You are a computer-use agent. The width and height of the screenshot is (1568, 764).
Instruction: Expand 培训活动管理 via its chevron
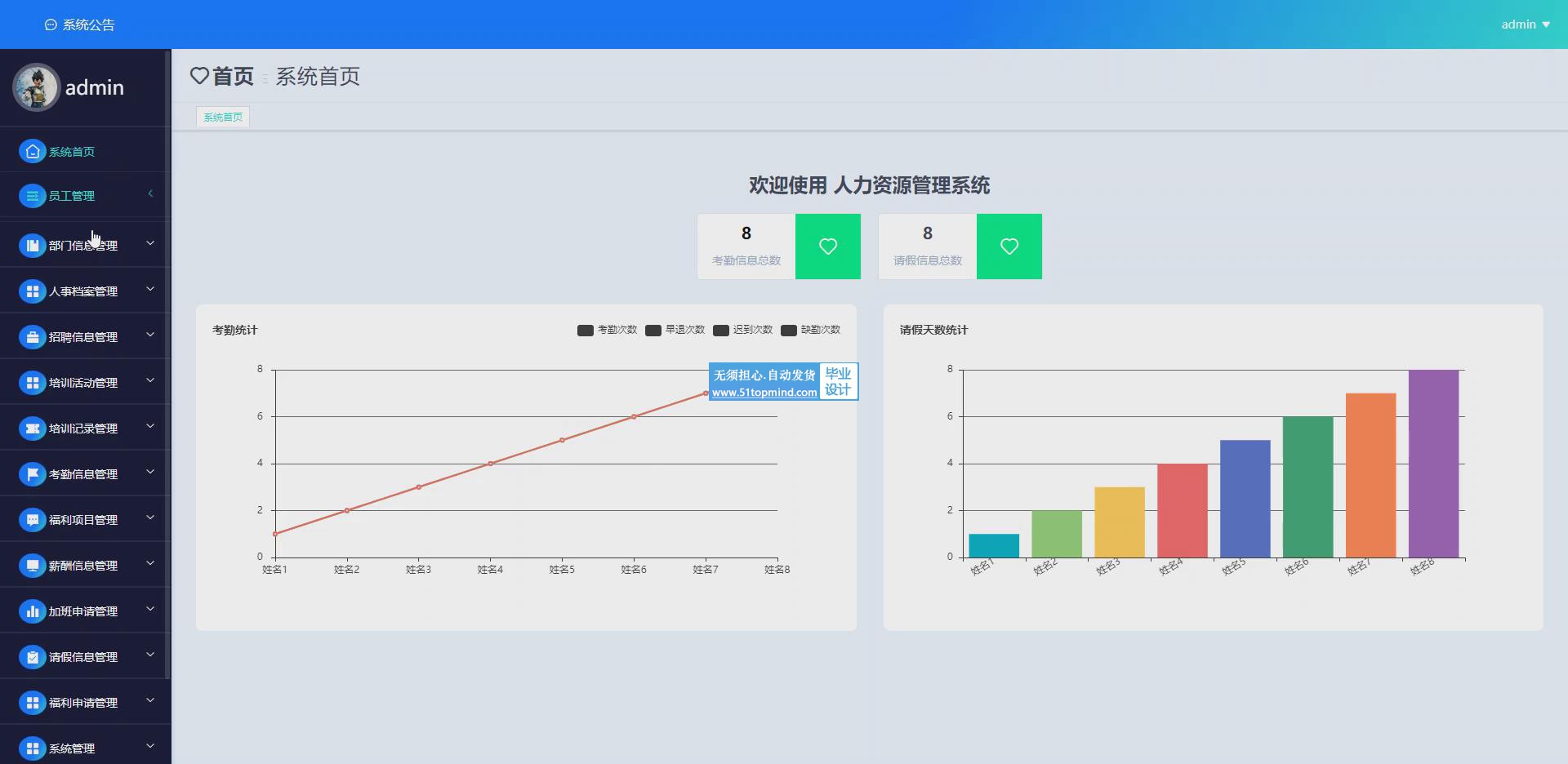click(150, 380)
